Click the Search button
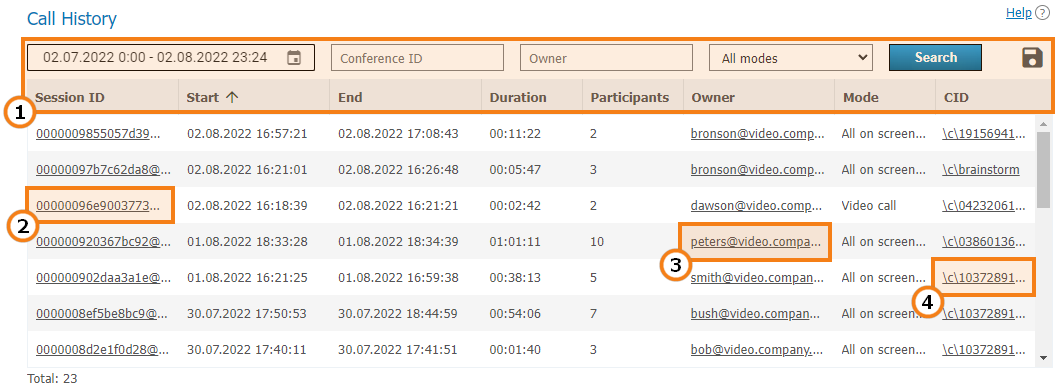The image size is (1059, 390). point(935,57)
